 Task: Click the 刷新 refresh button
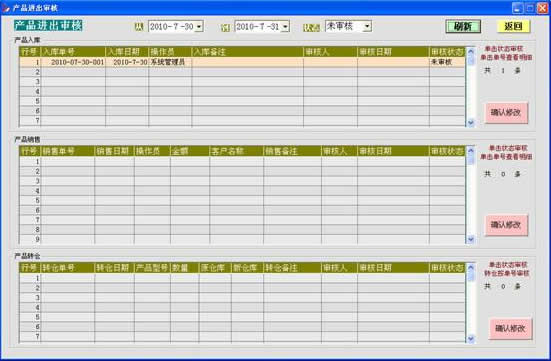pos(463,26)
